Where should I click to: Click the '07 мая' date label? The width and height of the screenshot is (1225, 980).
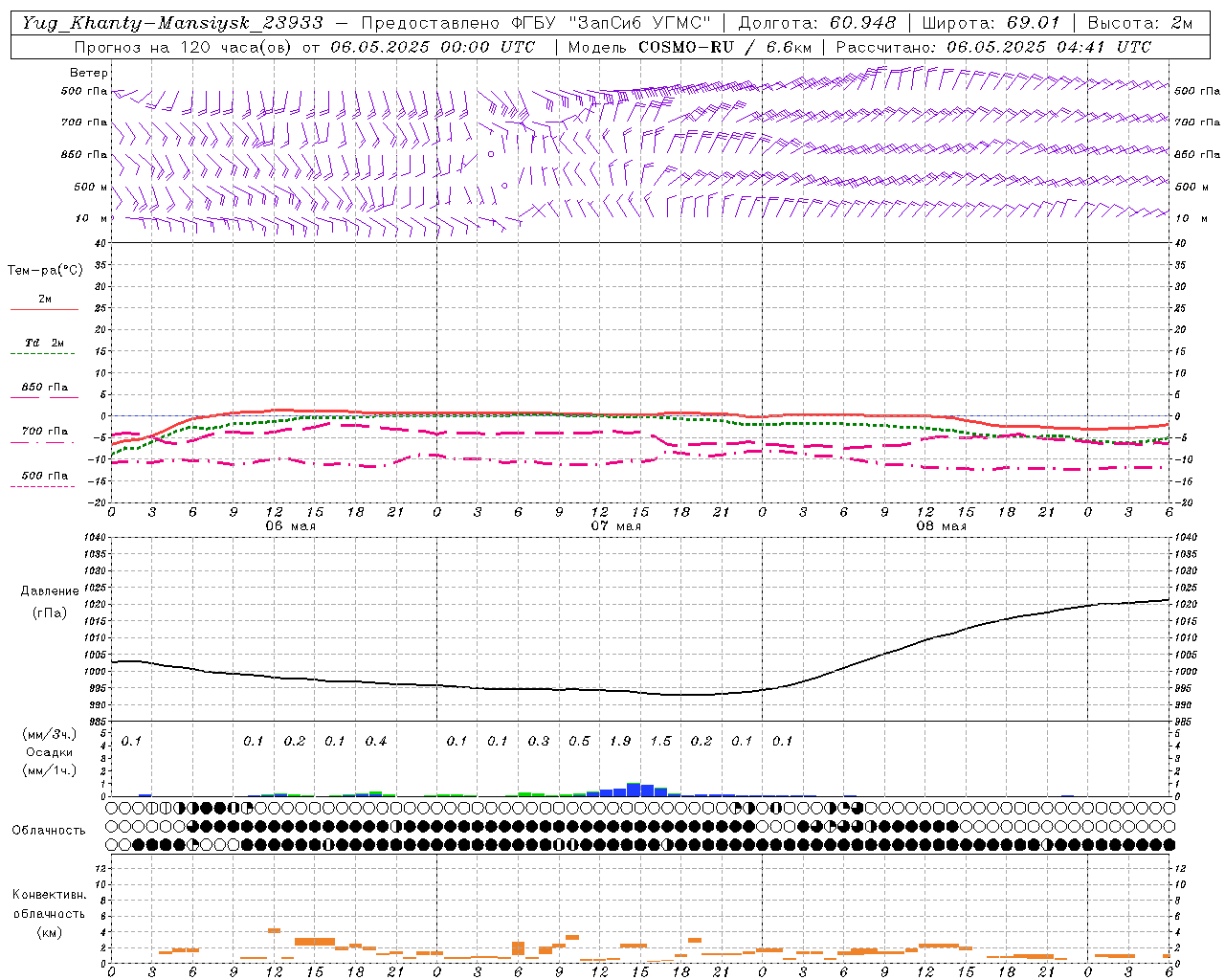coord(615,526)
